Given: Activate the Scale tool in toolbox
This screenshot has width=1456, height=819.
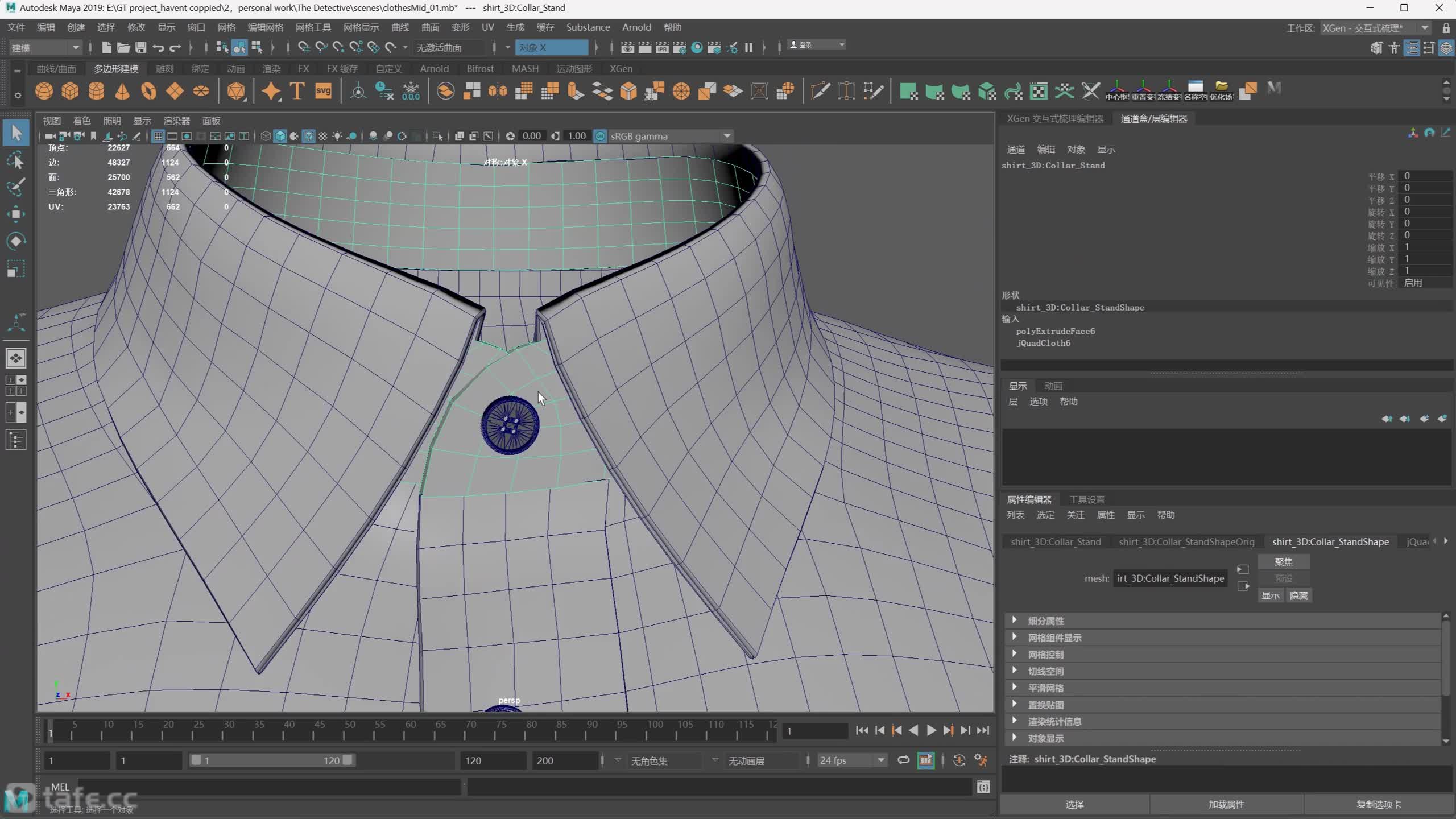Looking at the screenshot, I should point(16,268).
